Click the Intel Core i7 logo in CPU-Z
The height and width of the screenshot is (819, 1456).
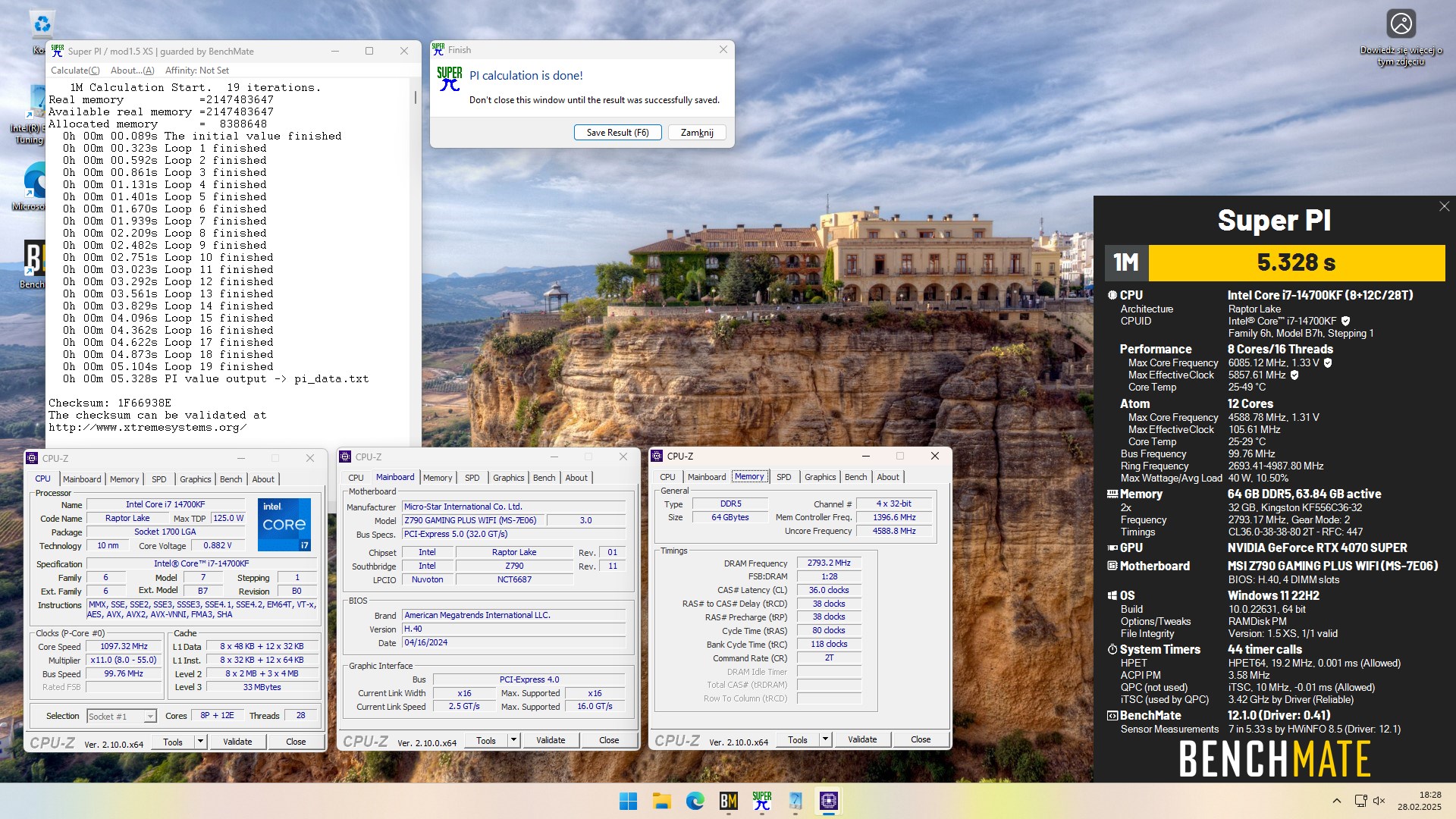point(284,524)
